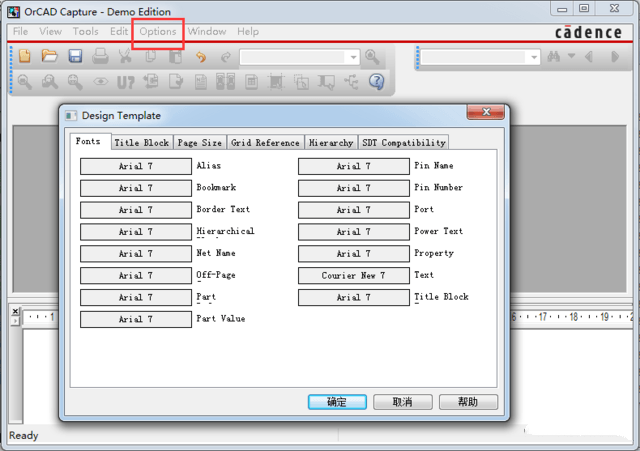The image size is (640, 451).
Task: Click the Zoom In magnifier icon
Action: [24, 82]
